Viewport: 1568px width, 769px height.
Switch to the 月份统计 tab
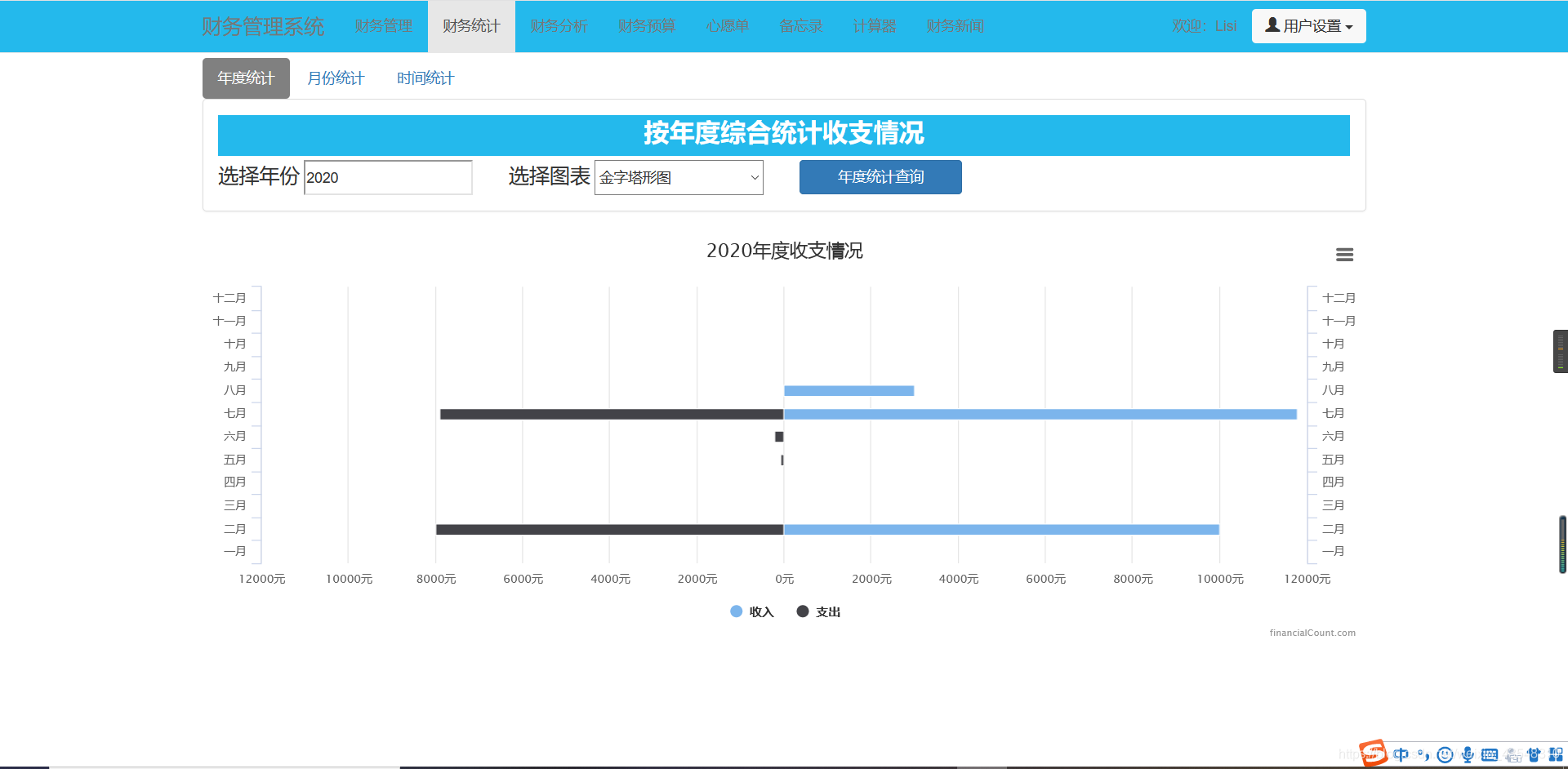click(x=336, y=78)
